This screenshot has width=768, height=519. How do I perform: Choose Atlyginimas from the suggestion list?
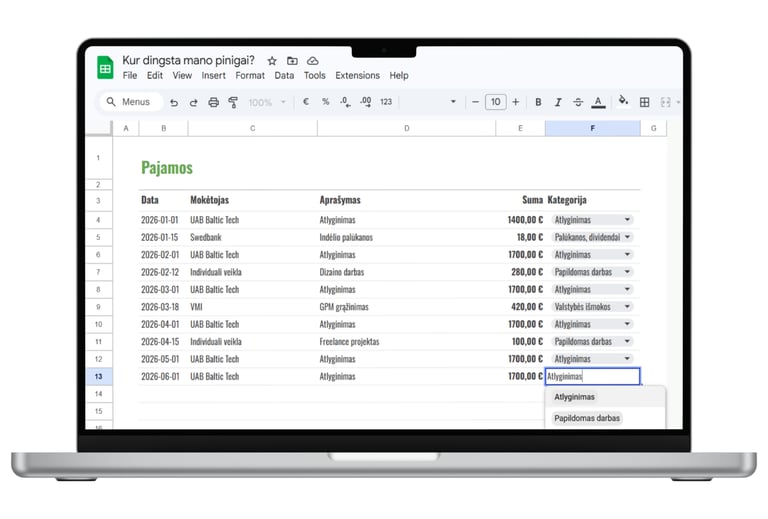[x=605, y=397]
